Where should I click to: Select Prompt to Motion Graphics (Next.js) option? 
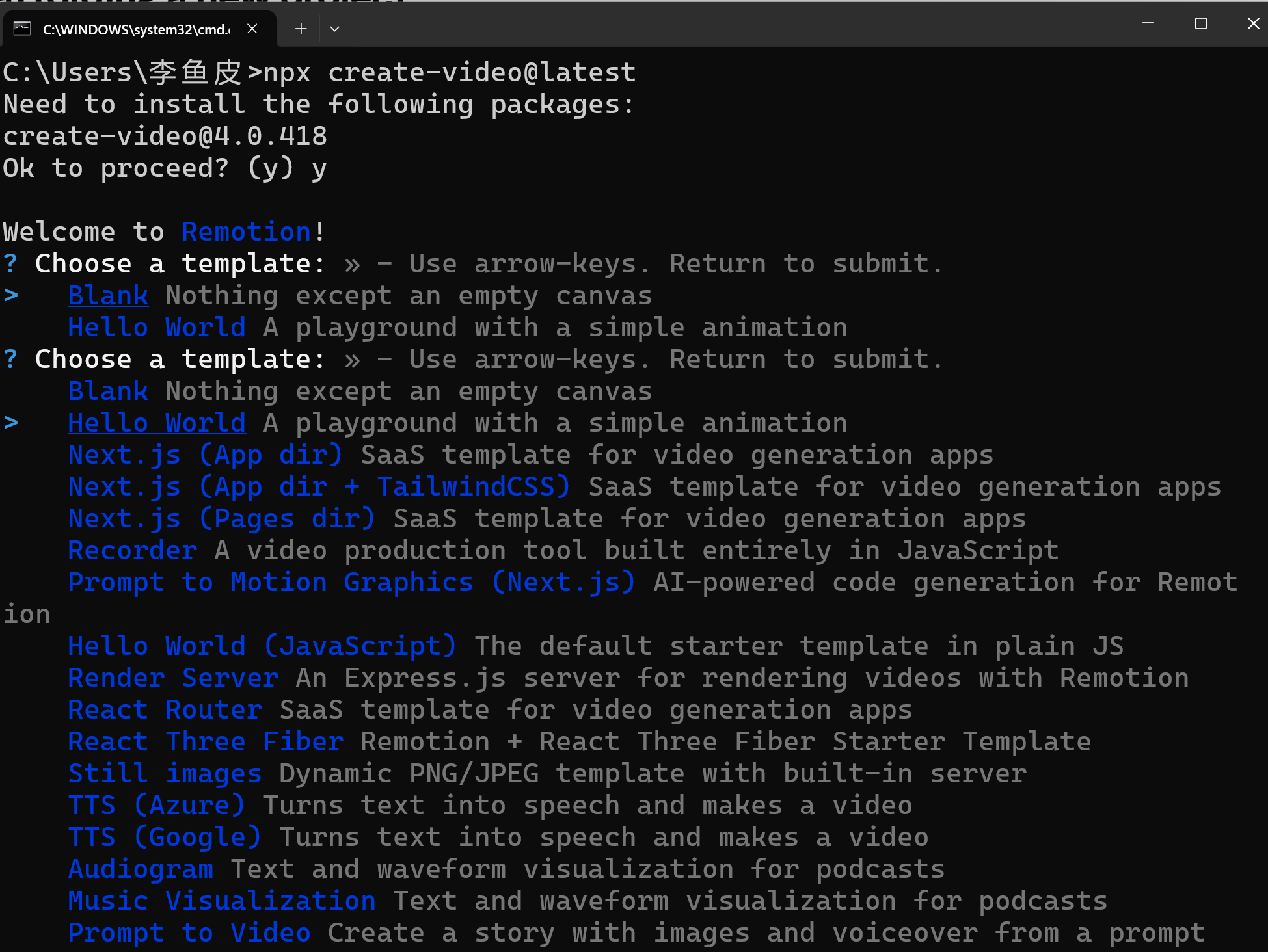click(x=351, y=583)
